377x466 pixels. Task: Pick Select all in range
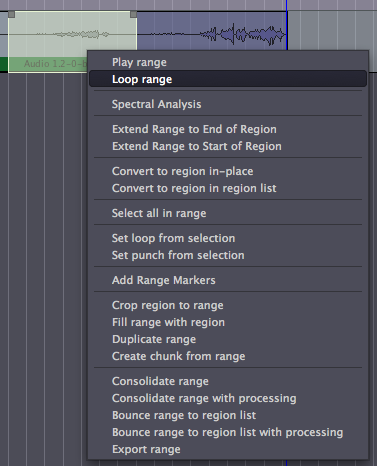(x=228, y=213)
